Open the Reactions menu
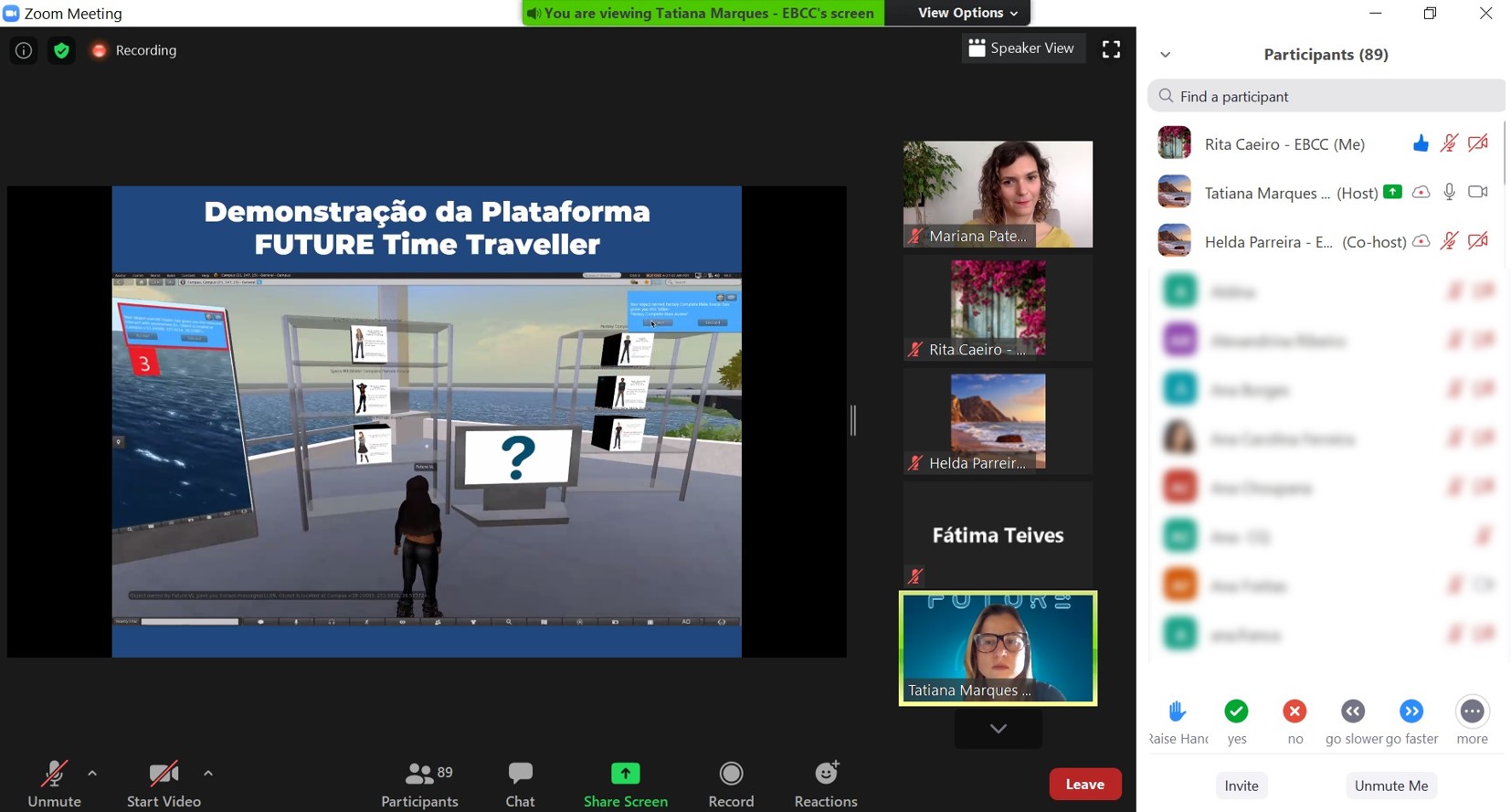This screenshot has height=812, width=1511. click(826, 784)
